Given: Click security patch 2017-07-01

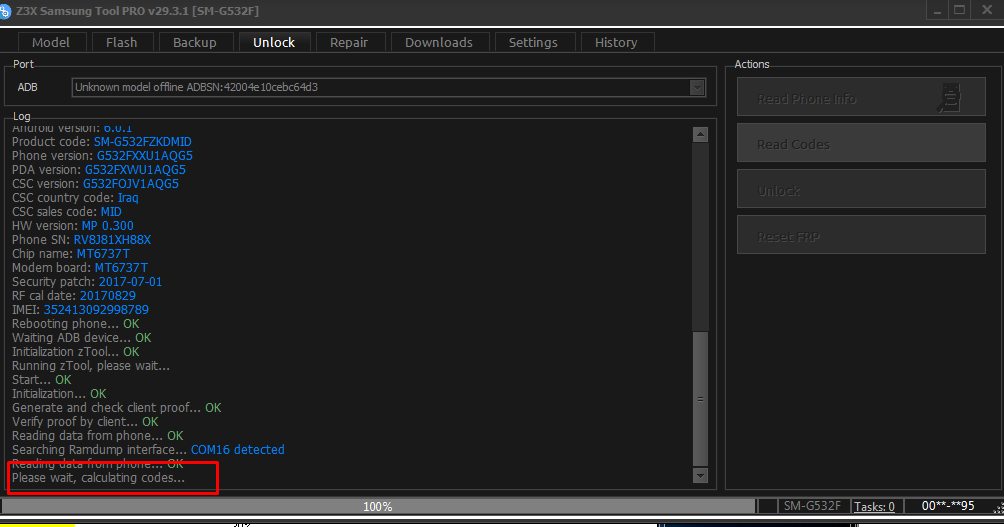Looking at the screenshot, I should click(130, 282).
